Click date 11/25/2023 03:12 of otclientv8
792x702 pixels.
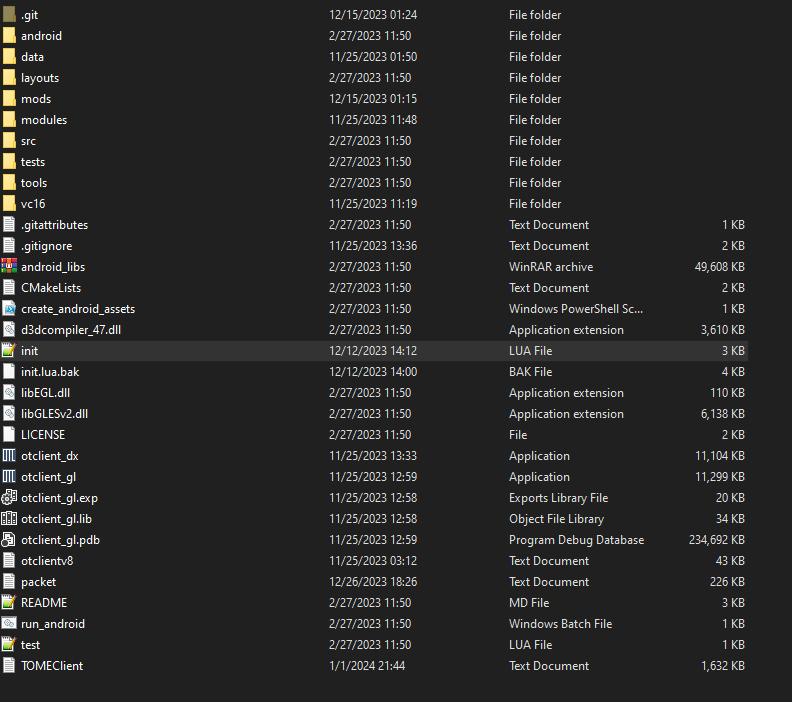coord(373,561)
